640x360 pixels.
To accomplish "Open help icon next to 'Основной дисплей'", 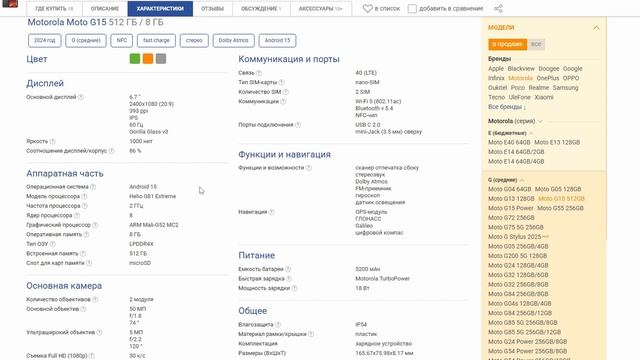I will click(81, 97).
